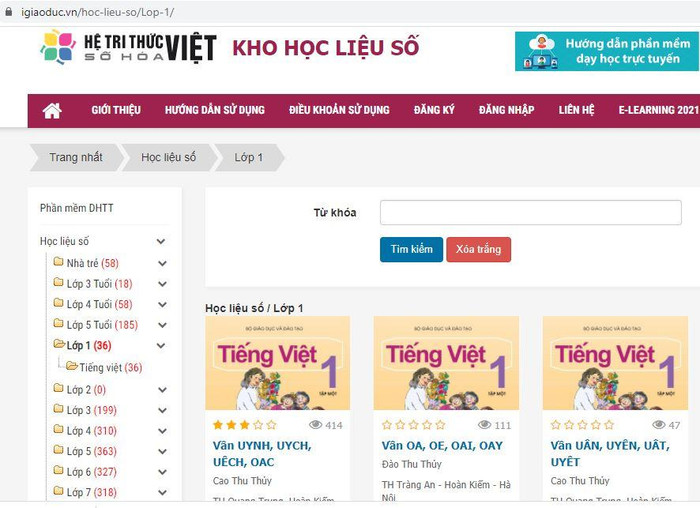This screenshot has height=508, width=700.
Task: Expand the Lớp 4 (310) chevron
Action: (x=162, y=431)
